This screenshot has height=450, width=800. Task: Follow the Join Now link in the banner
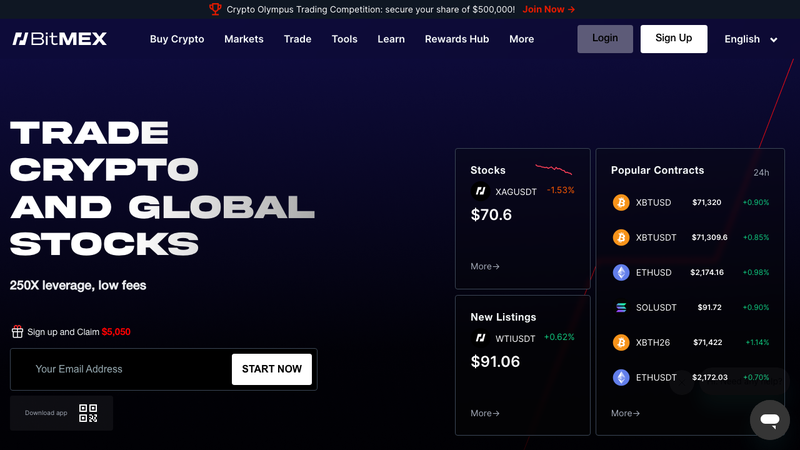coord(548,9)
